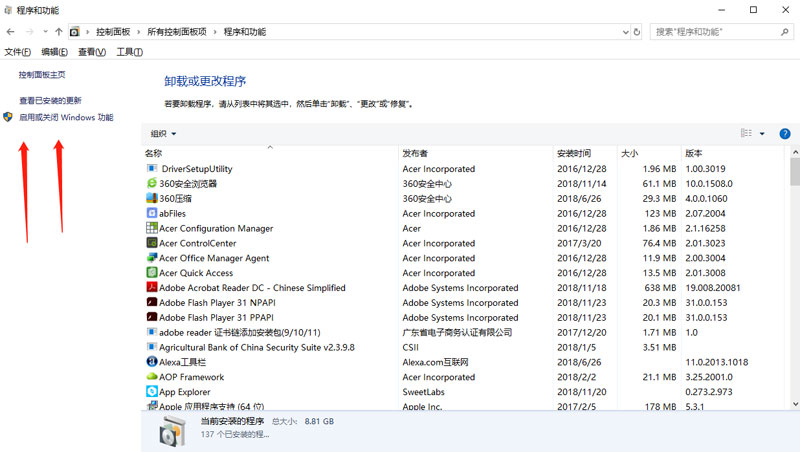The image size is (800, 452).
Task: Click install date 2018/11/14
Action: pyautogui.click(x=582, y=184)
